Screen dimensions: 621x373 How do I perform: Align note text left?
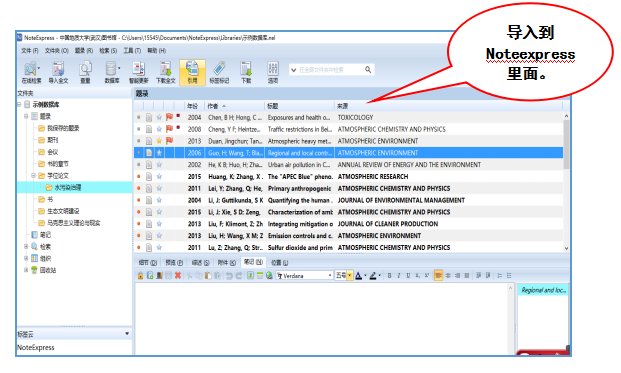coord(438,276)
